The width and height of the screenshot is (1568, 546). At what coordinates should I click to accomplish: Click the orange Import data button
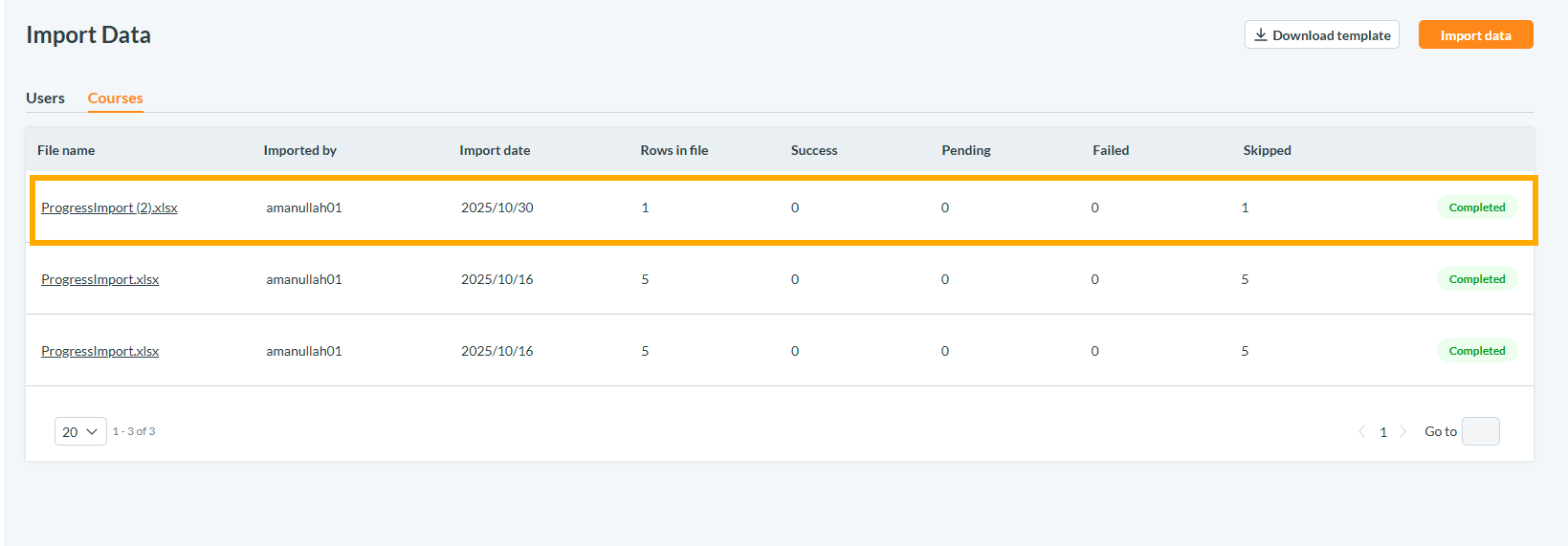point(1475,35)
